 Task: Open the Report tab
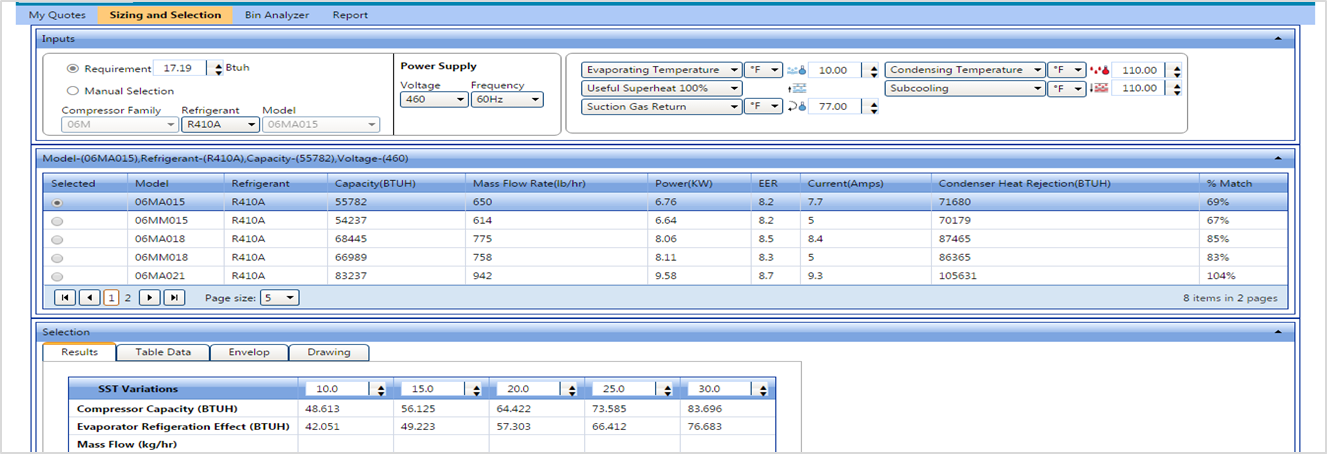tap(350, 15)
